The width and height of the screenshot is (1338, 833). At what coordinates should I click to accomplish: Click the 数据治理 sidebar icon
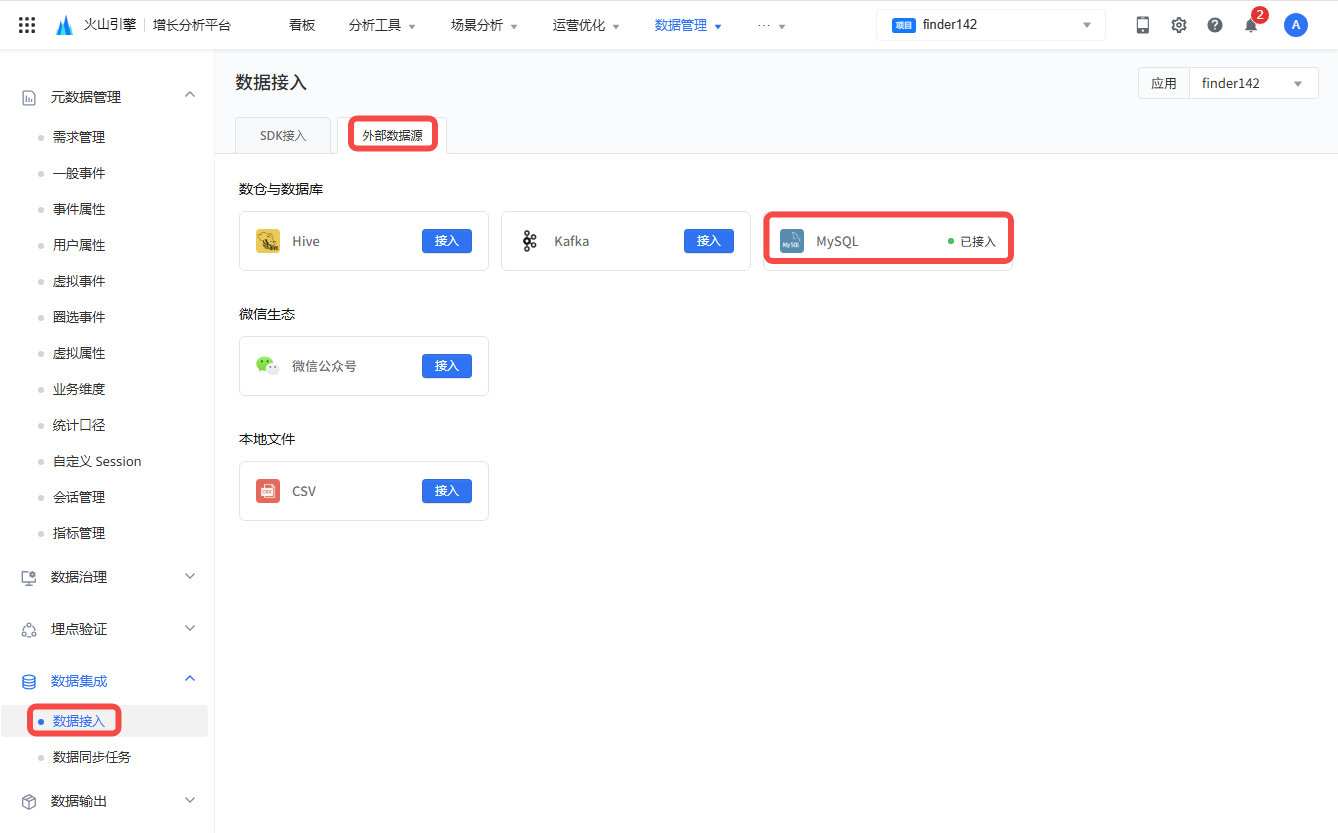(29, 577)
